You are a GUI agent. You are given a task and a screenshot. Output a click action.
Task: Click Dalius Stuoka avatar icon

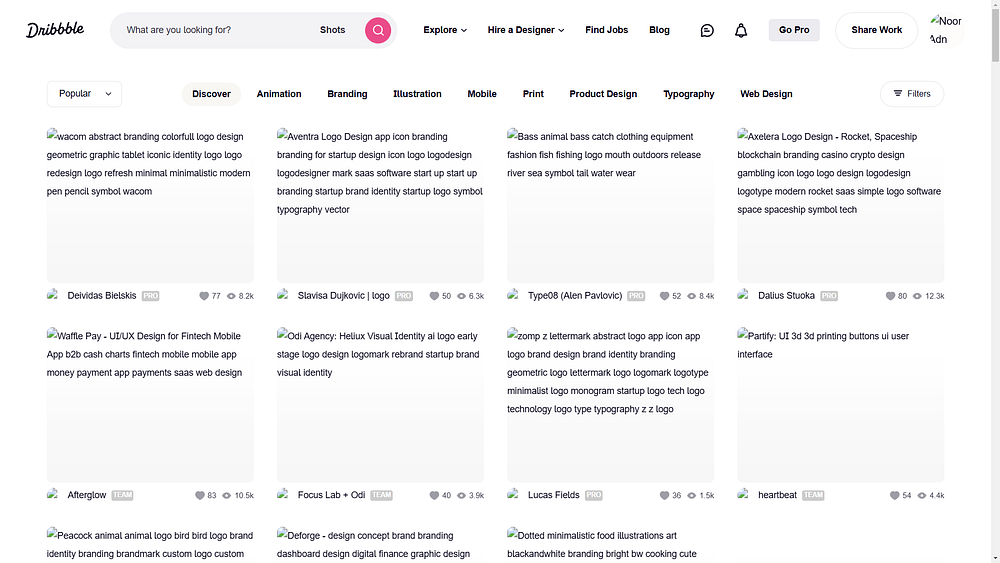744,295
